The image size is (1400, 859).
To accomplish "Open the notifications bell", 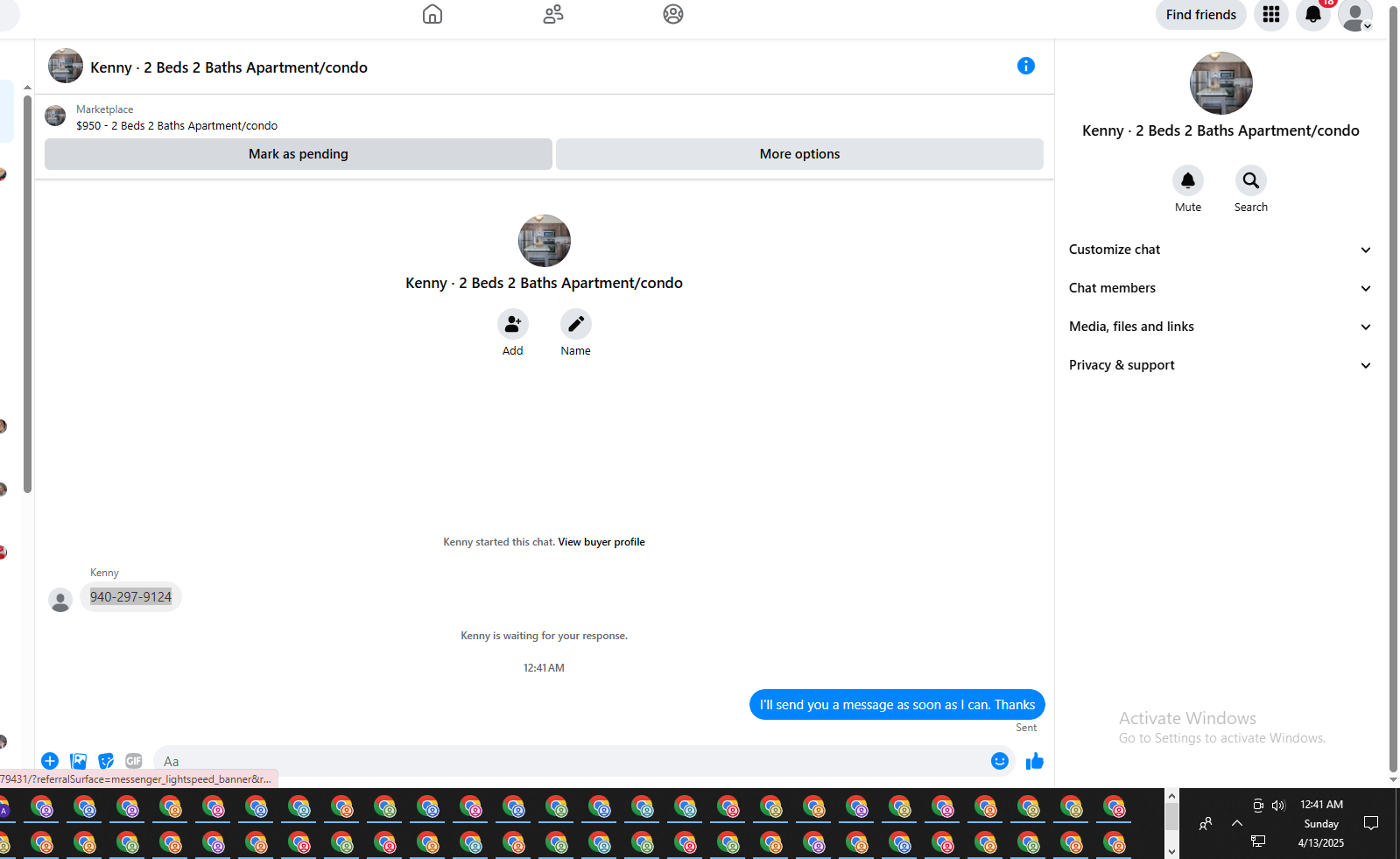I will tap(1313, 14).
